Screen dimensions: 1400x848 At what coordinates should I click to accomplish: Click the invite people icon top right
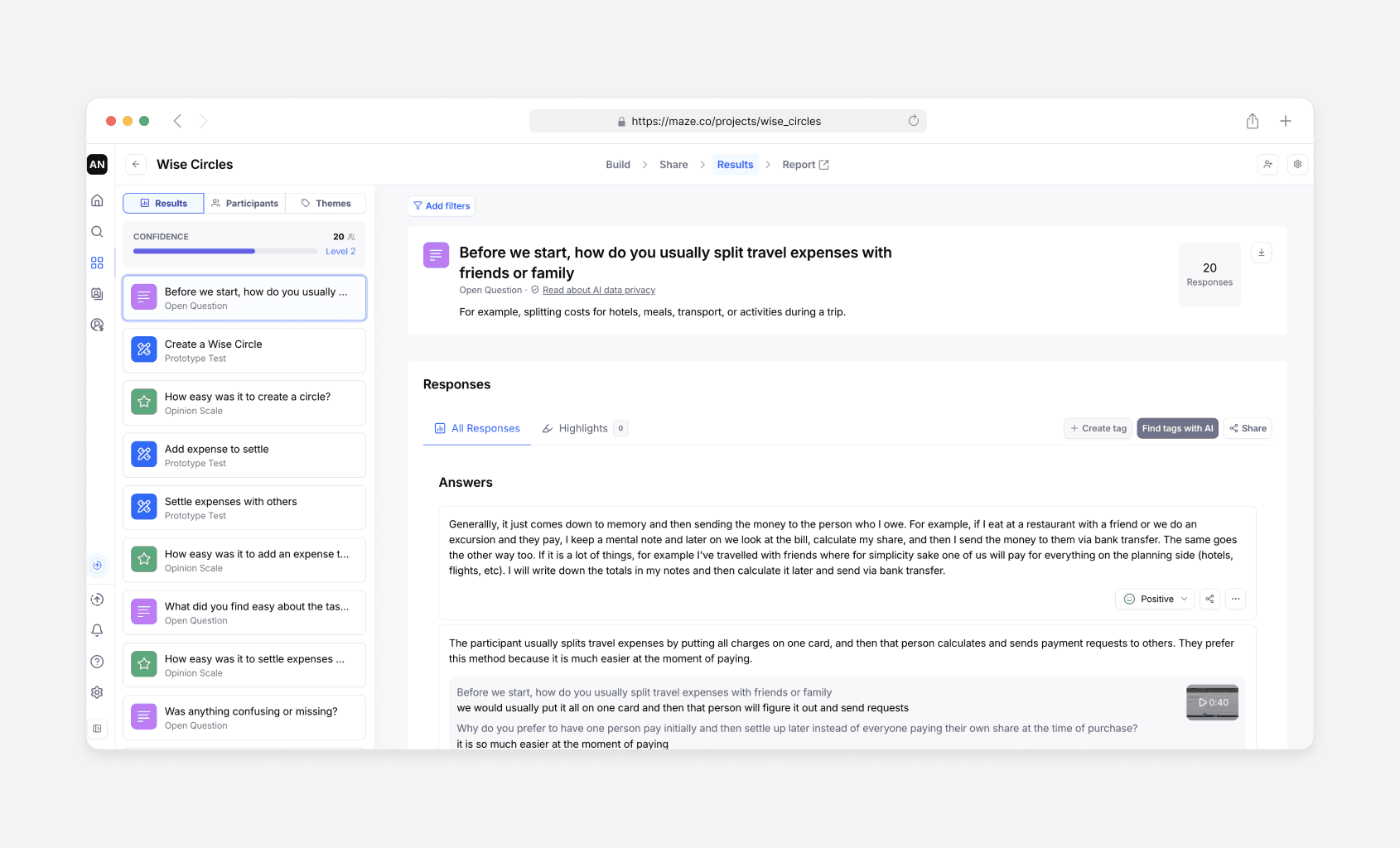(x=1267, y=164)
